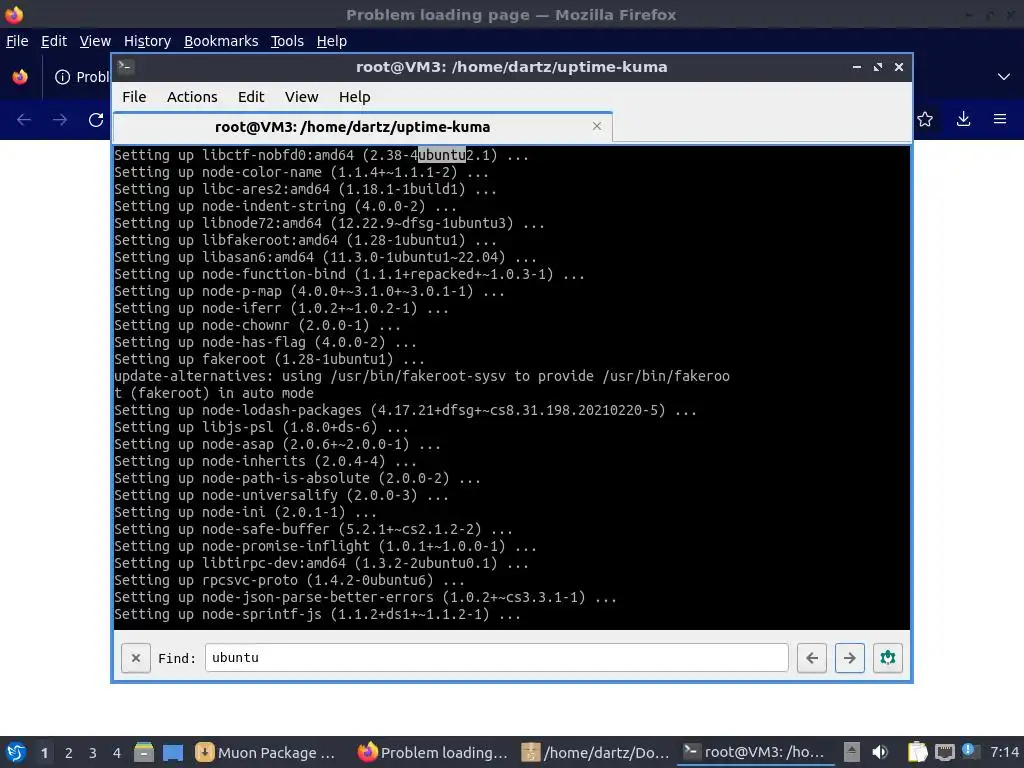1024x768 pixels.
Task: Open the Firefox Help menu
Action: [x=331, y=41]
